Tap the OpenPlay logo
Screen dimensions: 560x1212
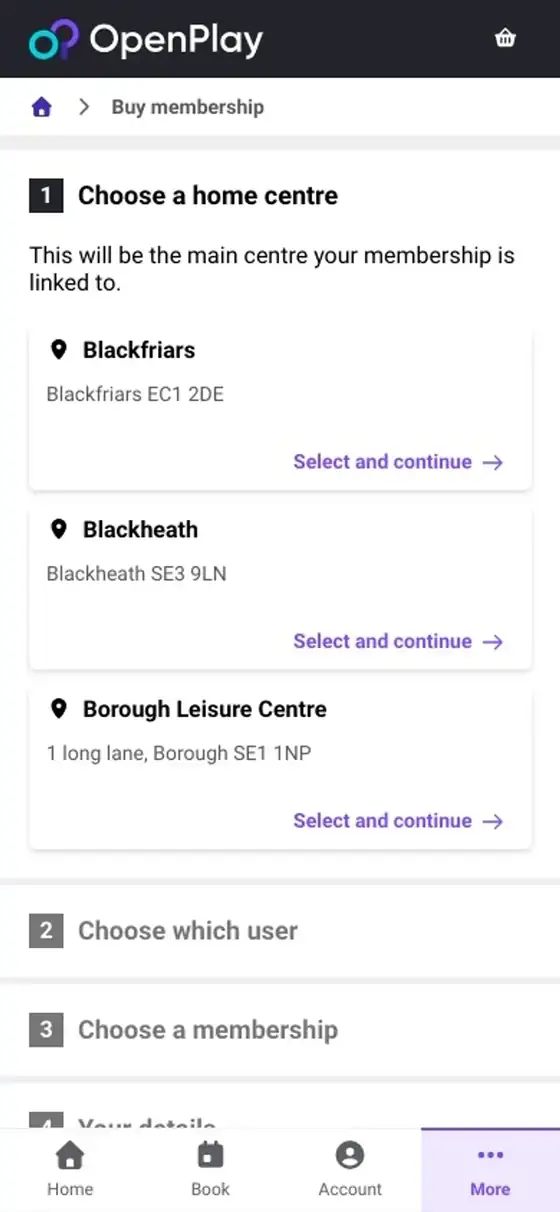[x=145, y=39]
